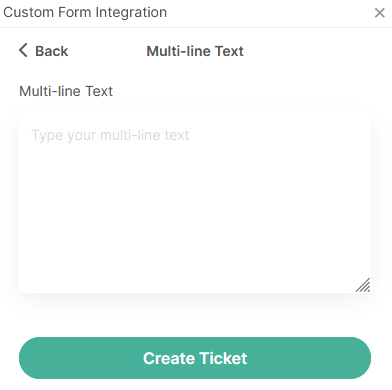Click the textarea resize grip corner
This screenshot has width=392, height=390.
[363, 285]
